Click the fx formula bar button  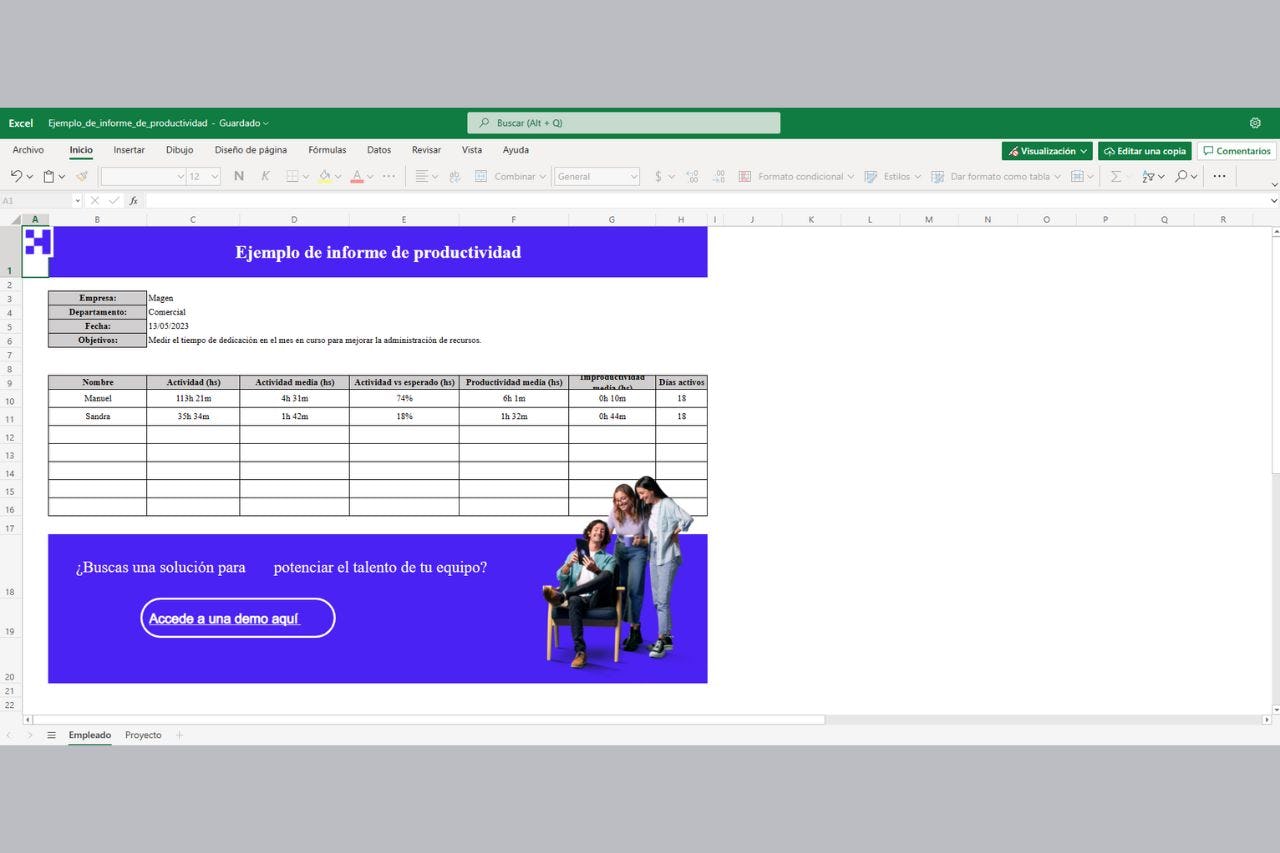[x=133, y=200]
